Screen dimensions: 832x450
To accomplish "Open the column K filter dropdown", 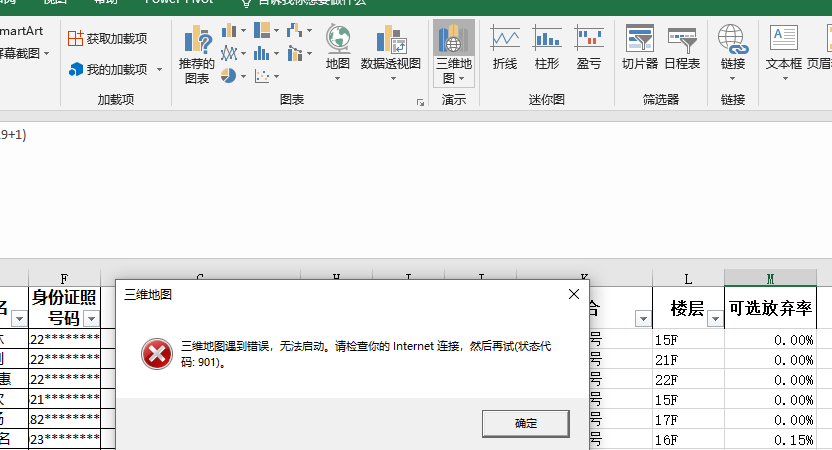I will [643, 318].
